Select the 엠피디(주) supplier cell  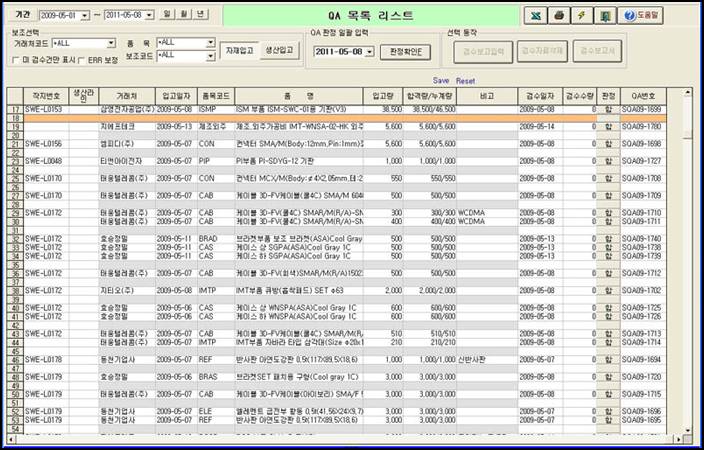(127, 144)
